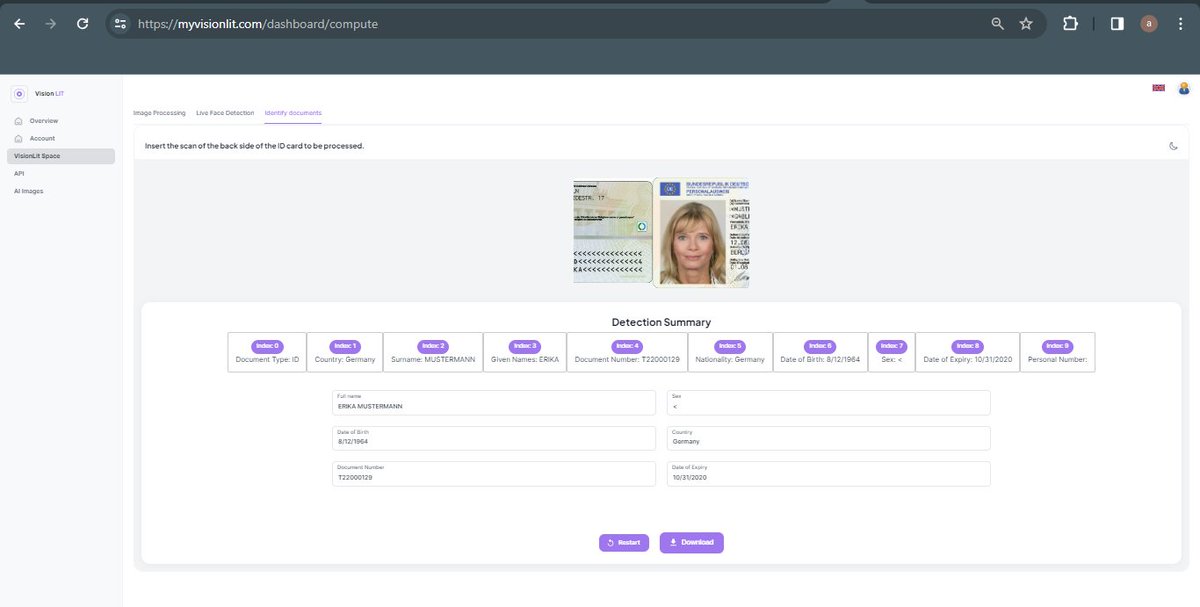Toggle dark mode moon icon
The image size is (1200, 607).
(x=1174, y=146)
